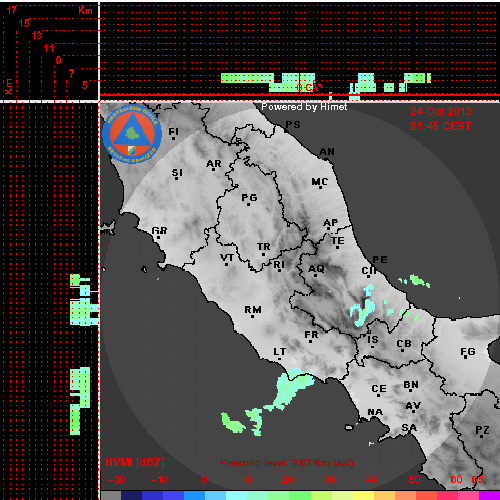Click the '40' value on the dBZ scale
This screenshot has width=500, height=500.
(x=371, y=480)
